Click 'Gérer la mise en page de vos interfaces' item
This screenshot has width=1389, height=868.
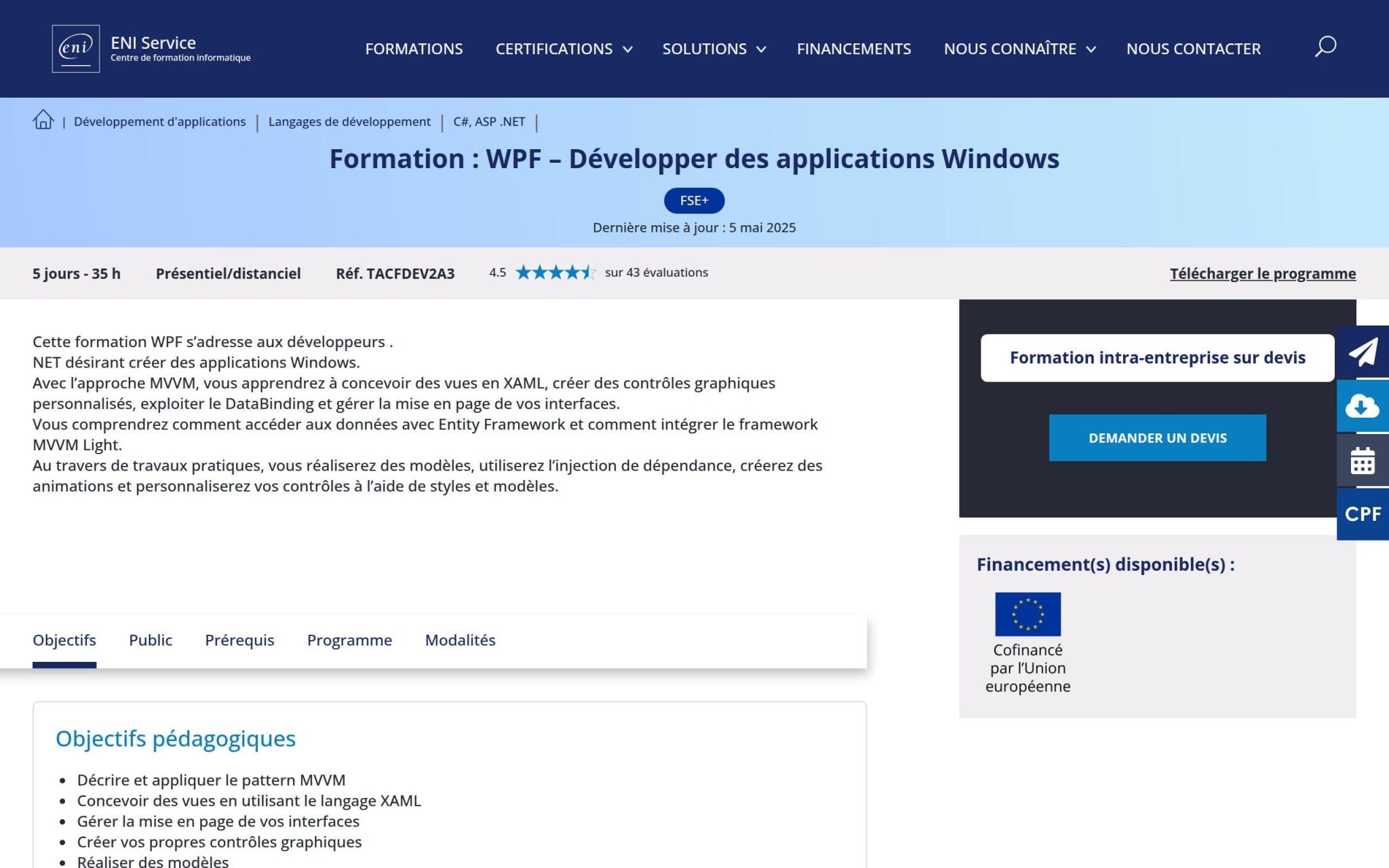pos(218,821)
